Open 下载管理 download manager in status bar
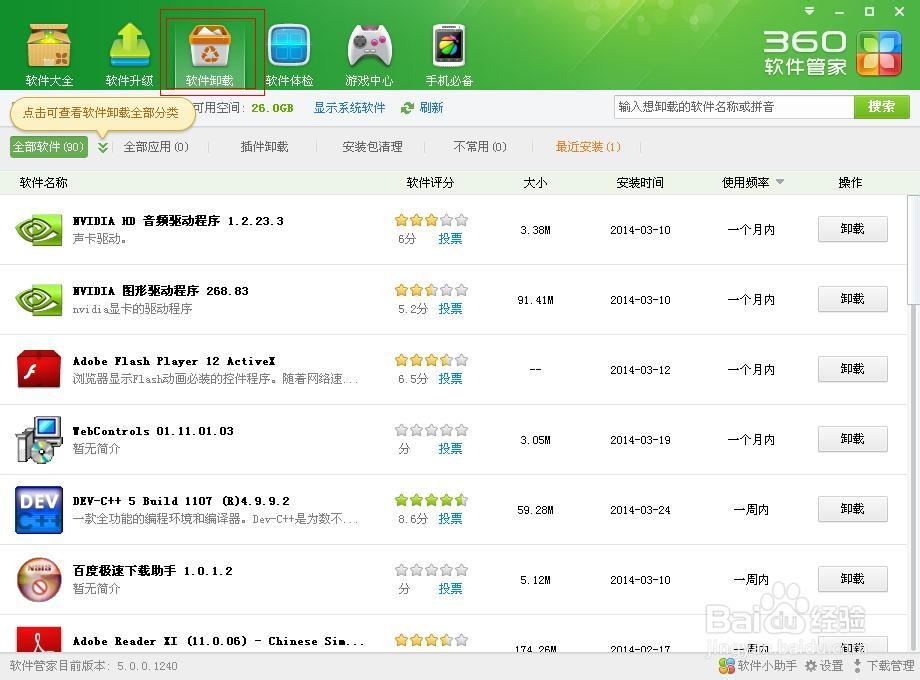The width and height of the screenshot is (920, 680). pyautogui.click(x=884, y=666)
